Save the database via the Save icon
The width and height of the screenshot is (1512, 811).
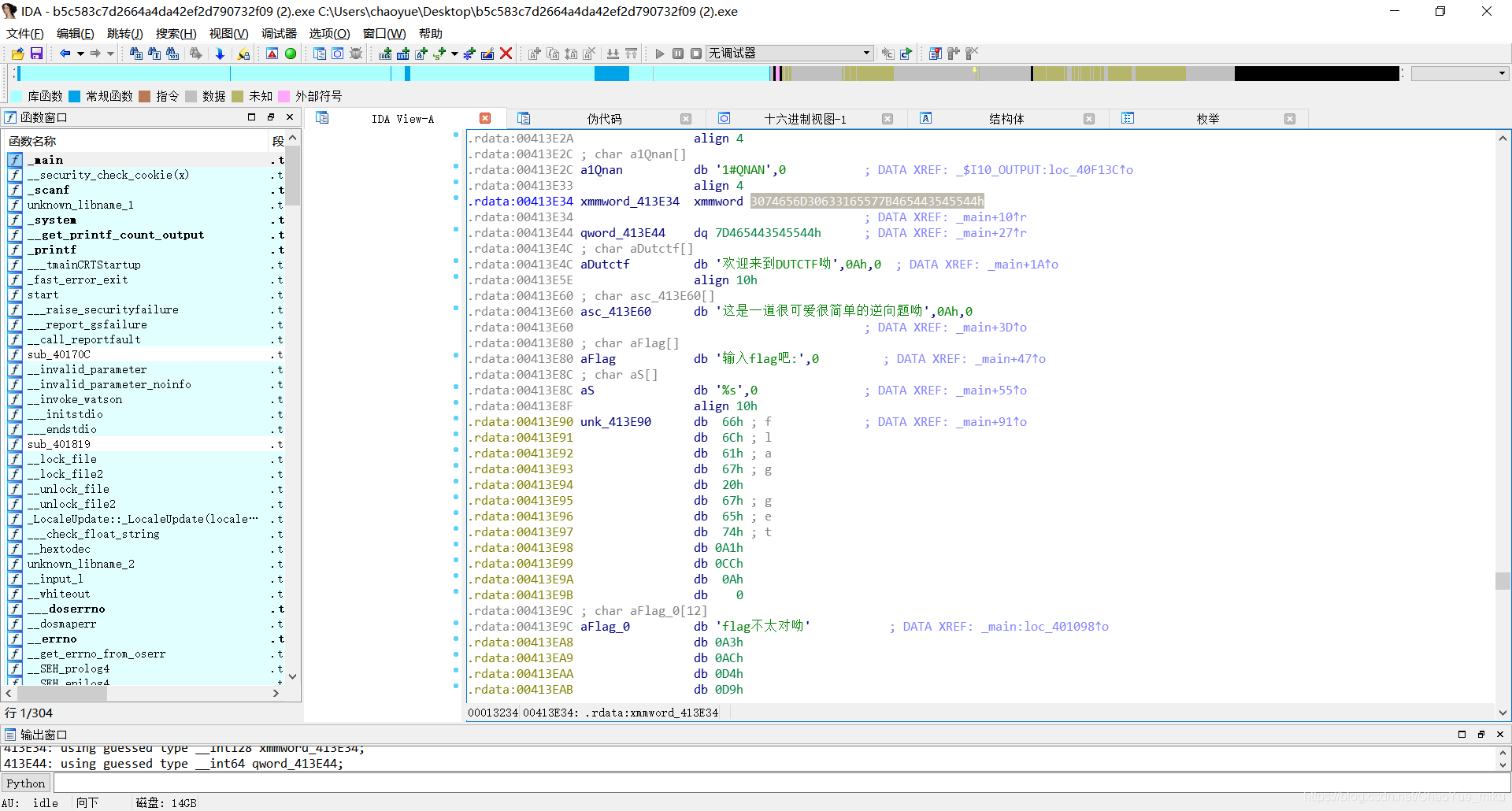36,53
